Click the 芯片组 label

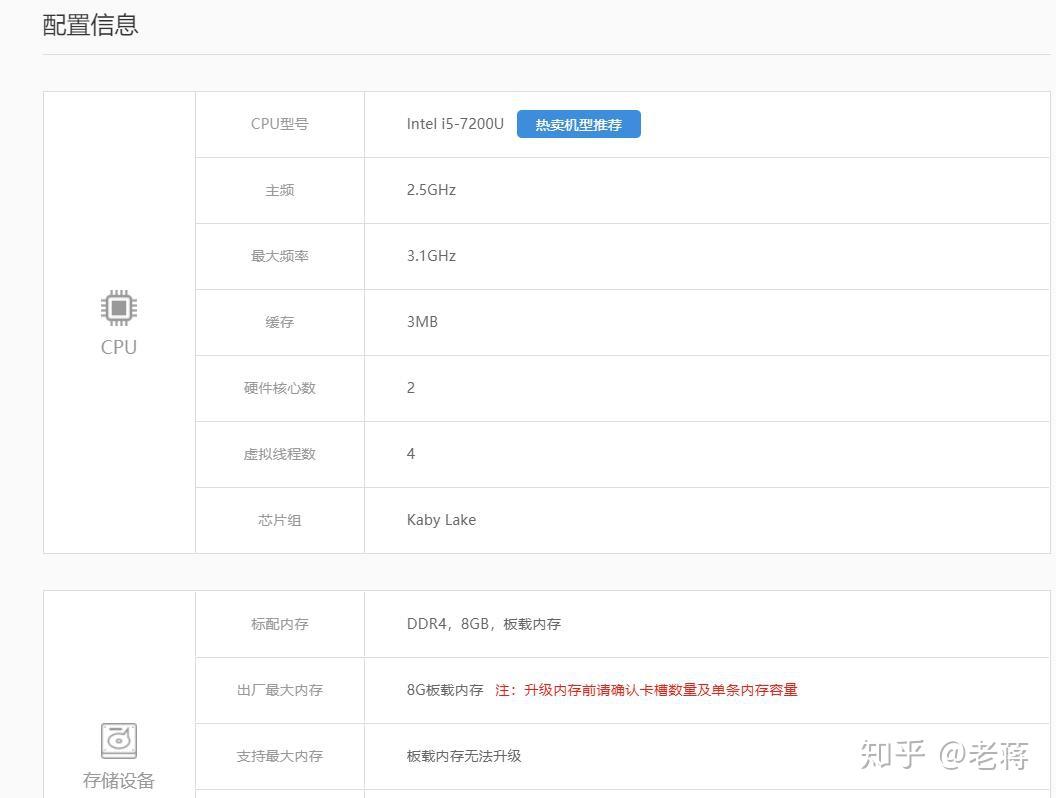[279, 520]
